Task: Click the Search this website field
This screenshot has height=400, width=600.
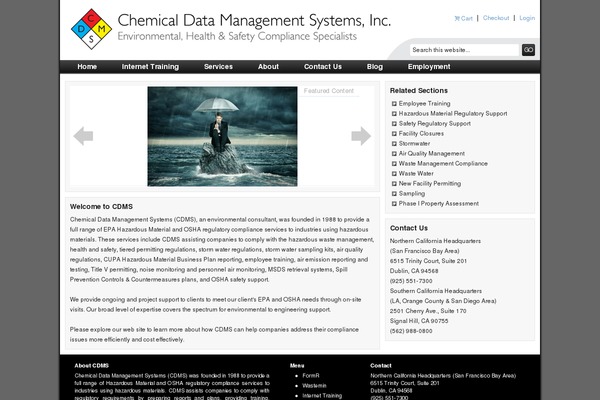Action: coord(464,50)
